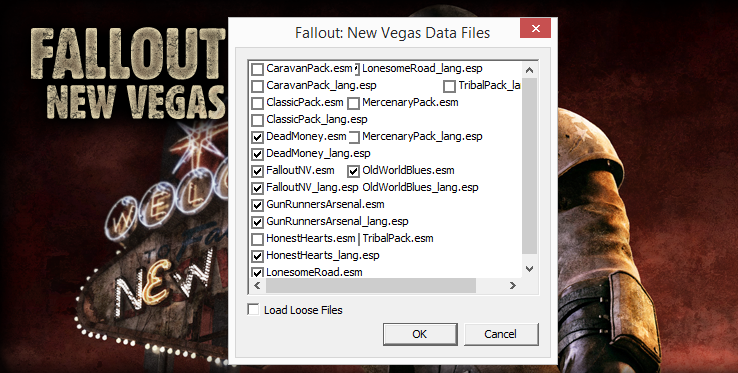Check the ClassicPack.esm box
The height and width of the screenshot is (373, 738).
pos(257,103)
